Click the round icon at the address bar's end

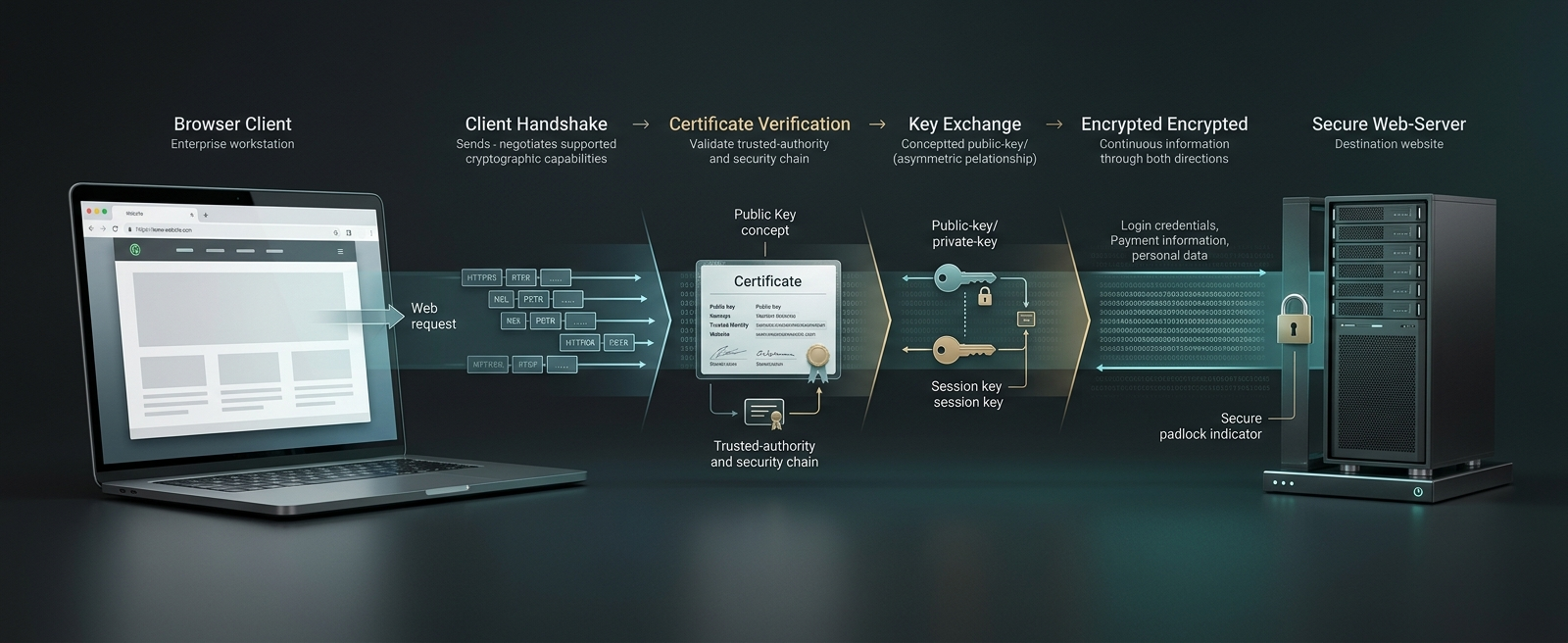coord(336,232)
